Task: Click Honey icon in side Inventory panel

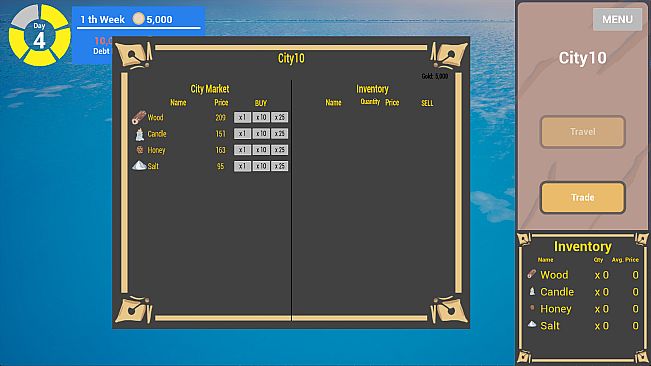Action: [532, 308]
